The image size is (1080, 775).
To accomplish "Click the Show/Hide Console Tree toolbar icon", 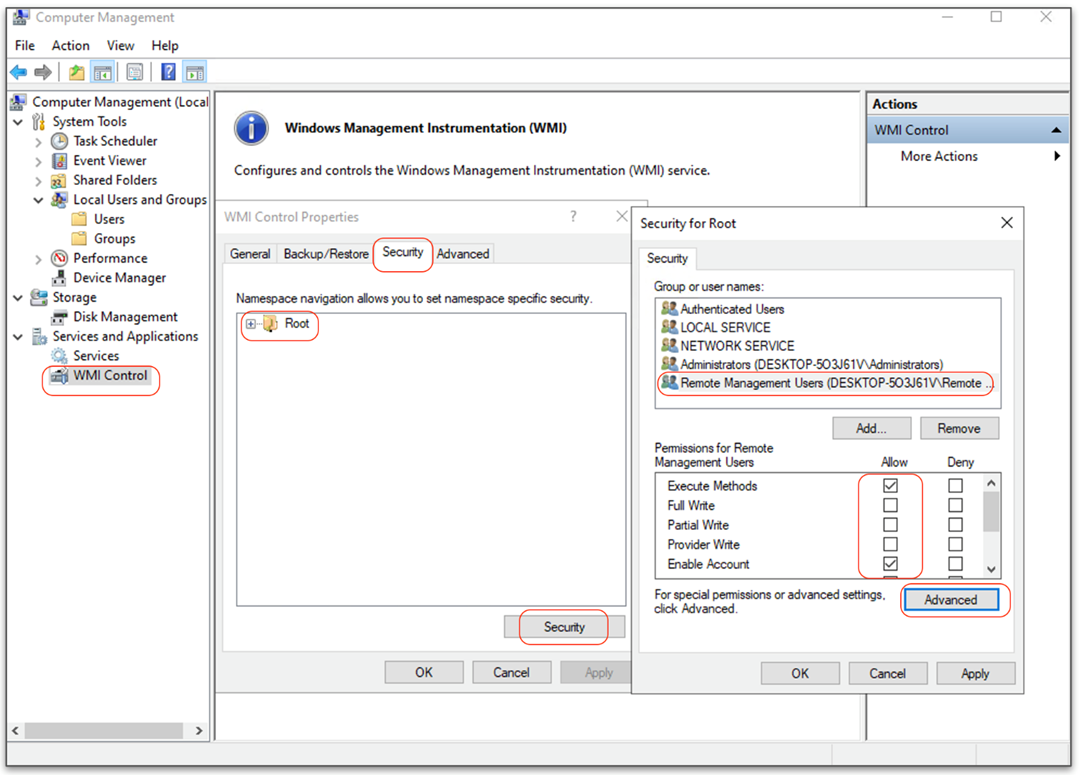I will tap(102, 71).
